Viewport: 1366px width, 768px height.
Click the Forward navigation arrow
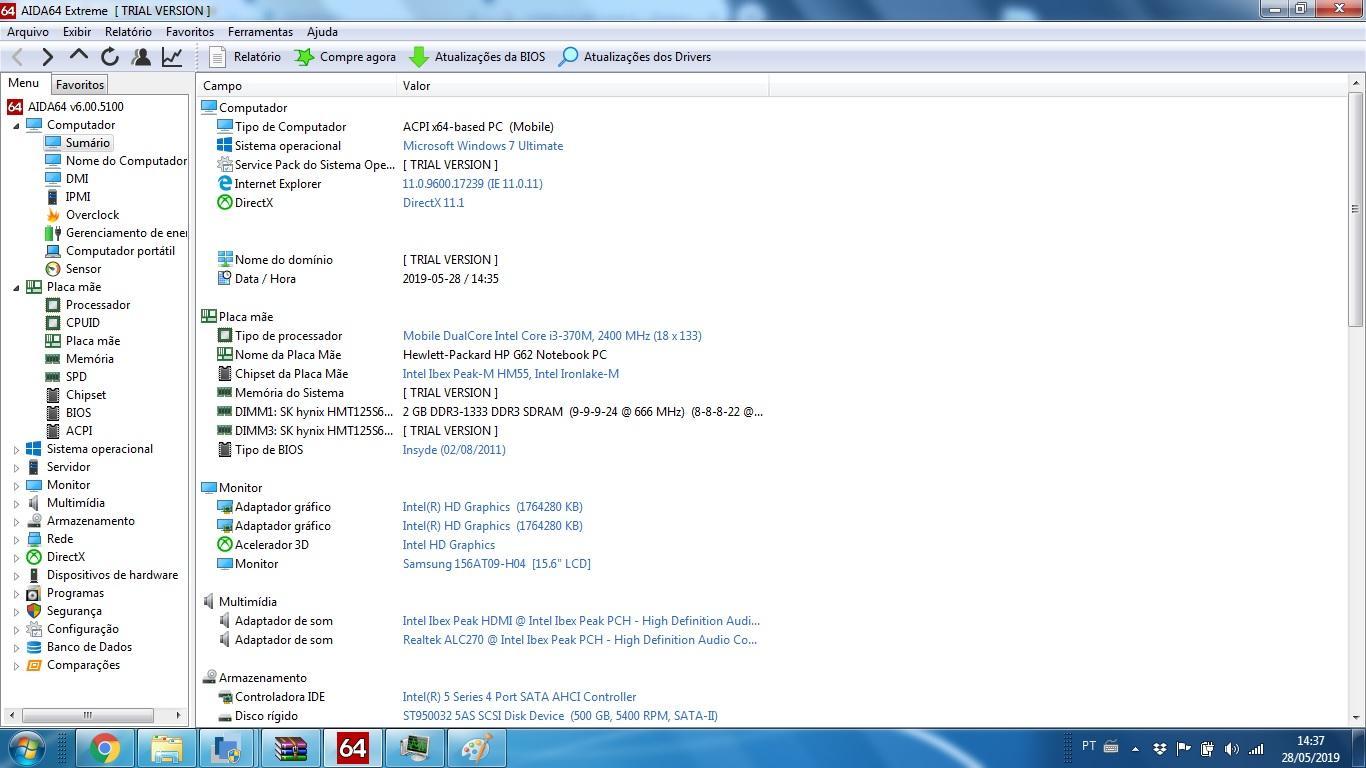pos(47,57)
